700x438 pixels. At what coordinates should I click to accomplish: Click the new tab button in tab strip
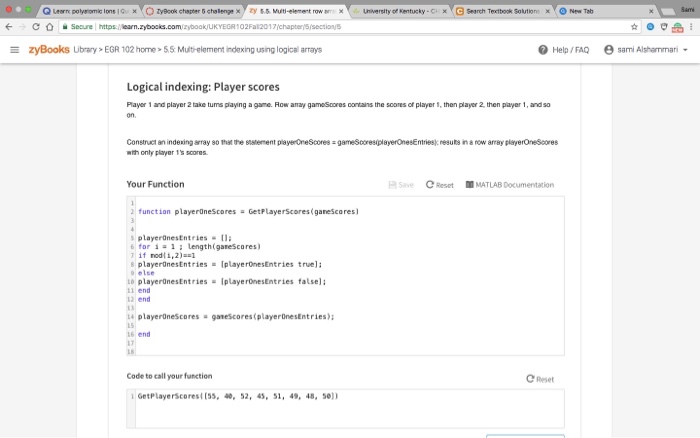point(668,12)
